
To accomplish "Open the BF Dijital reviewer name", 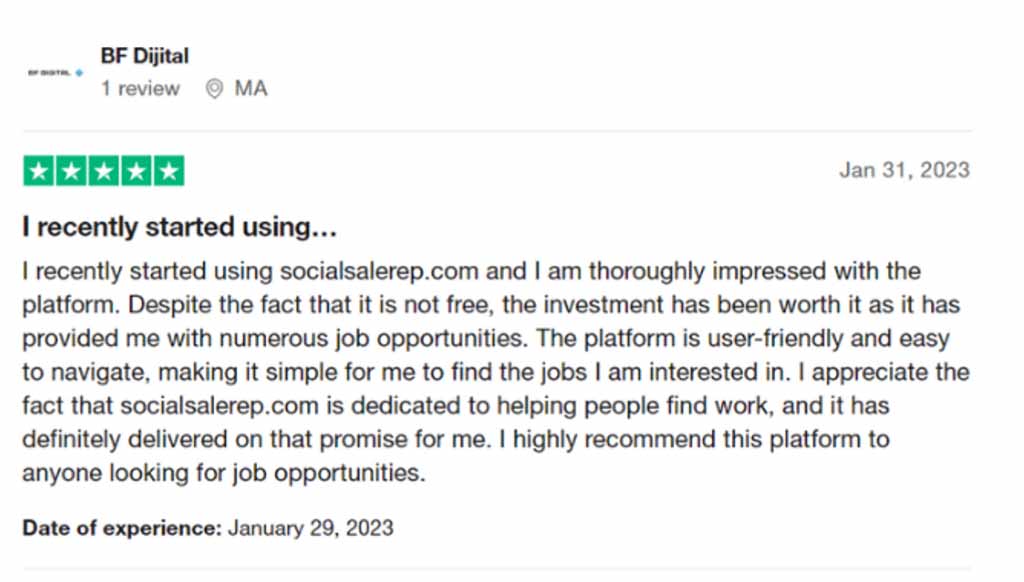I will tap(144, 56).
